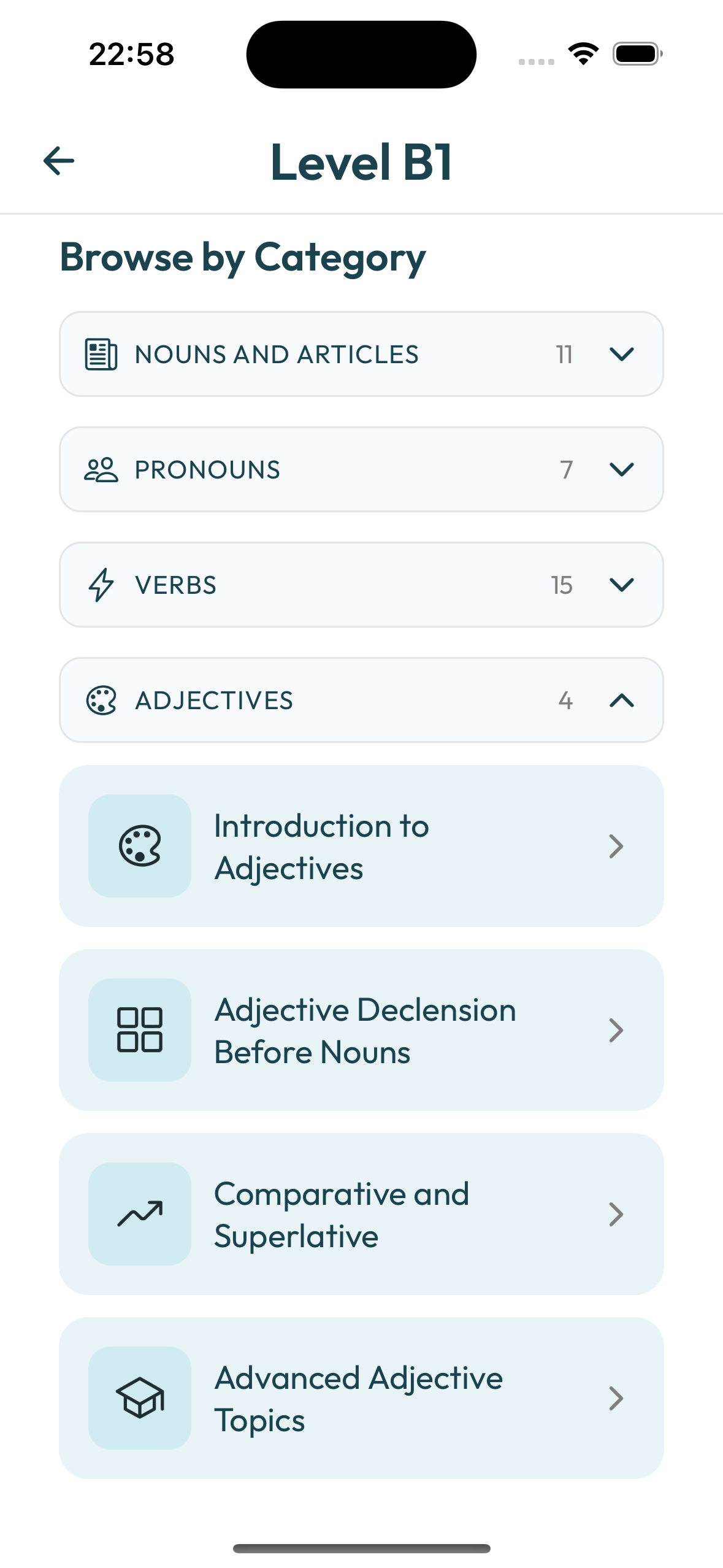
Task: Click the Adjectives palette icon
Action: (100, 700)
